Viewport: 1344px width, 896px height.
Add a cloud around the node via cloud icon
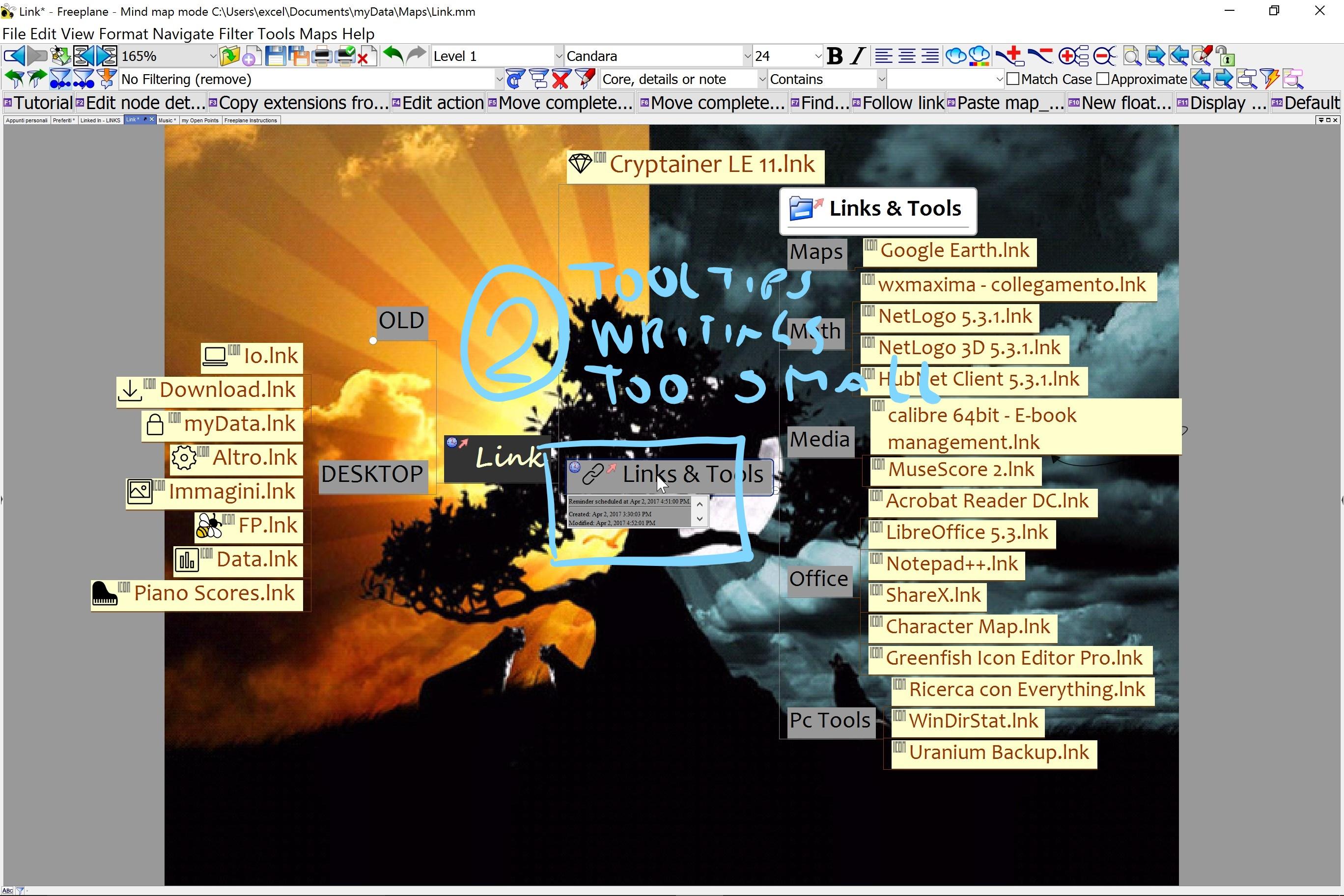click(955, 56)
